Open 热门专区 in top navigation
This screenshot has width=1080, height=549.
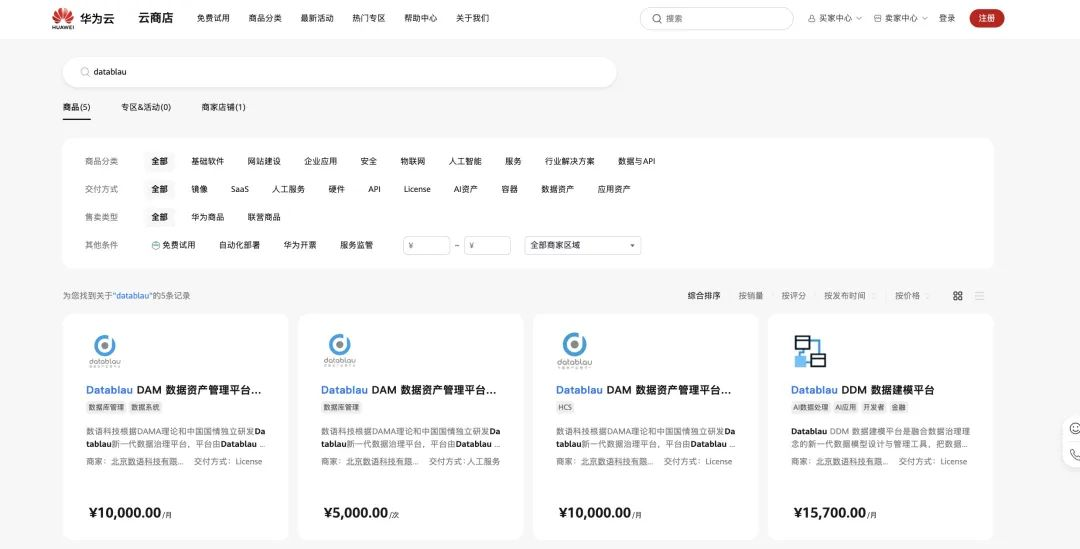[368, 19]
